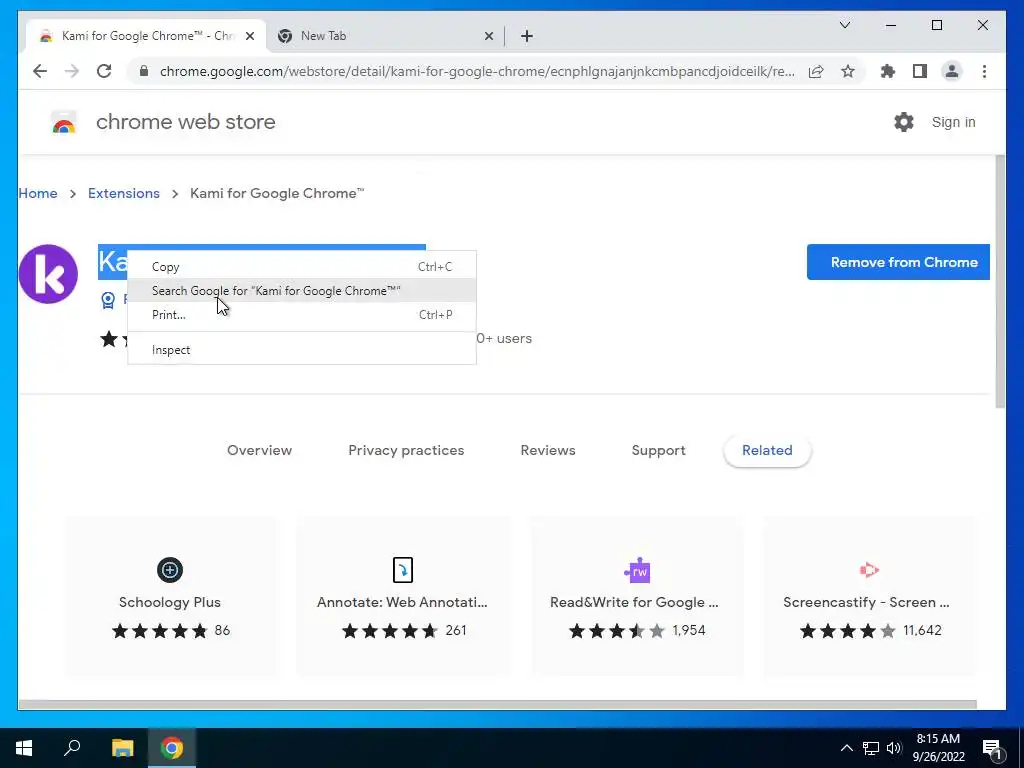Open the Schoology Plus card title
The width and height of the screenshot is (1024, 768).
pyautogui.click(x=170, y=602)
